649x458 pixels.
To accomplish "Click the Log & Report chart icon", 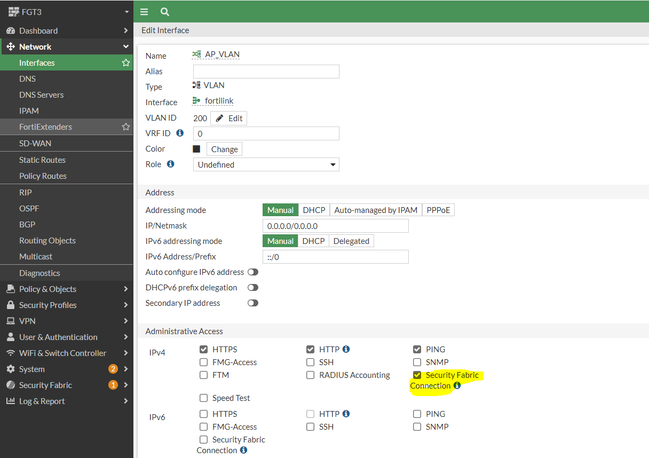I will [11, 401].
